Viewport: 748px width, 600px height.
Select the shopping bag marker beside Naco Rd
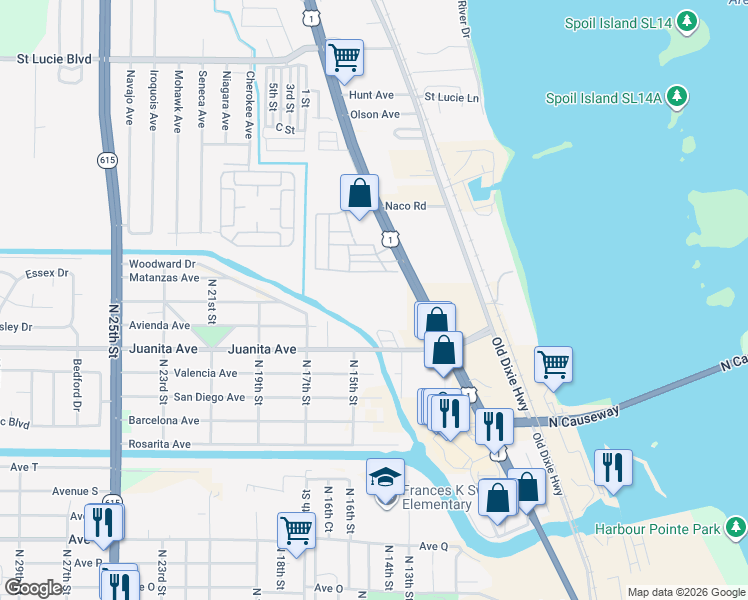click(359, 193)
